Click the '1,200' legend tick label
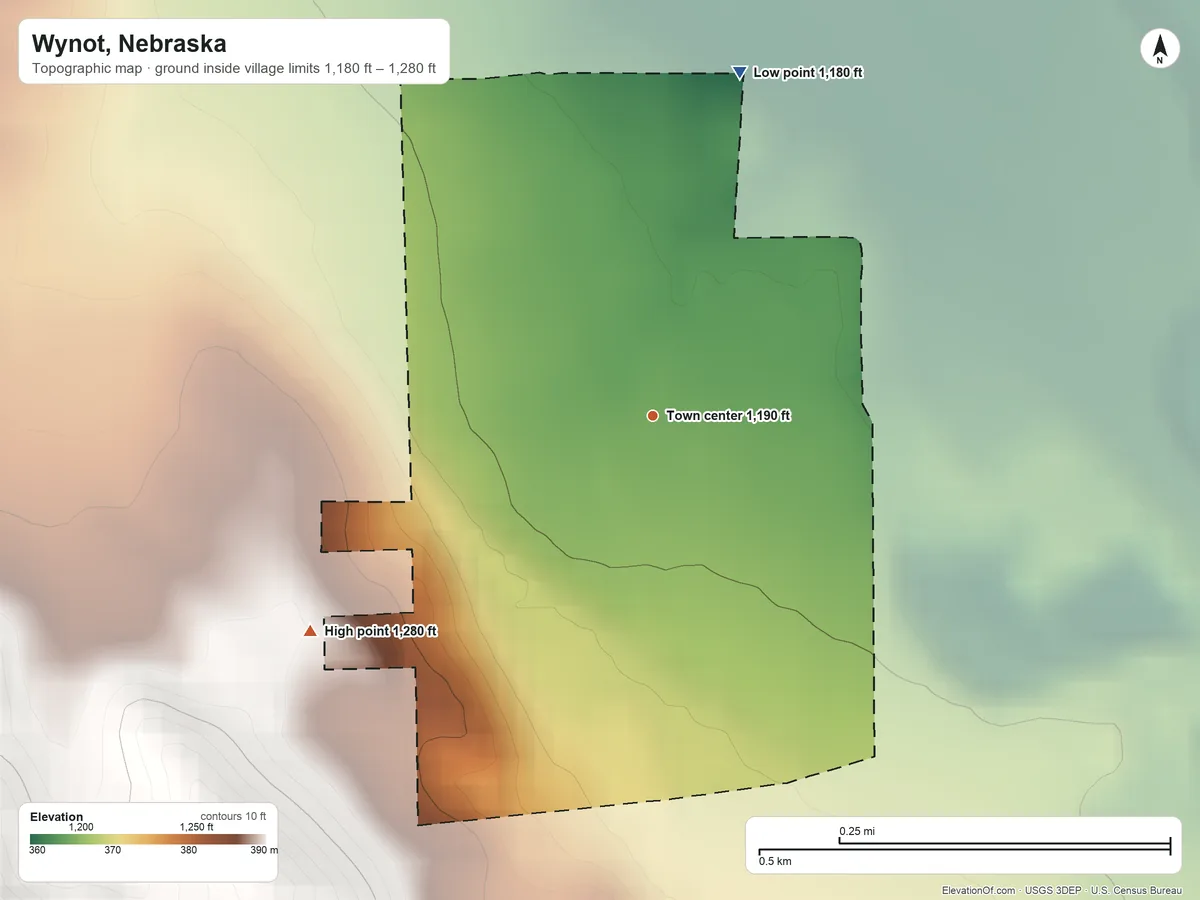Screen dimensions: 1200x900 81,827
